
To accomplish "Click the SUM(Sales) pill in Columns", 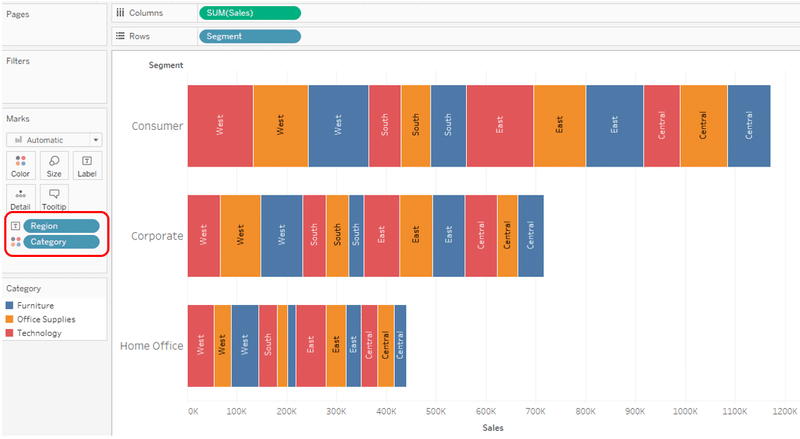I will 249,13.
